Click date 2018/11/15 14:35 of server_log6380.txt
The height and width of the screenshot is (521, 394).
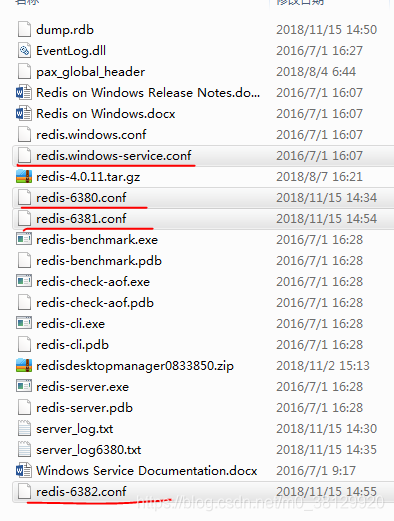pyautogui.click(x=327, y=450)
